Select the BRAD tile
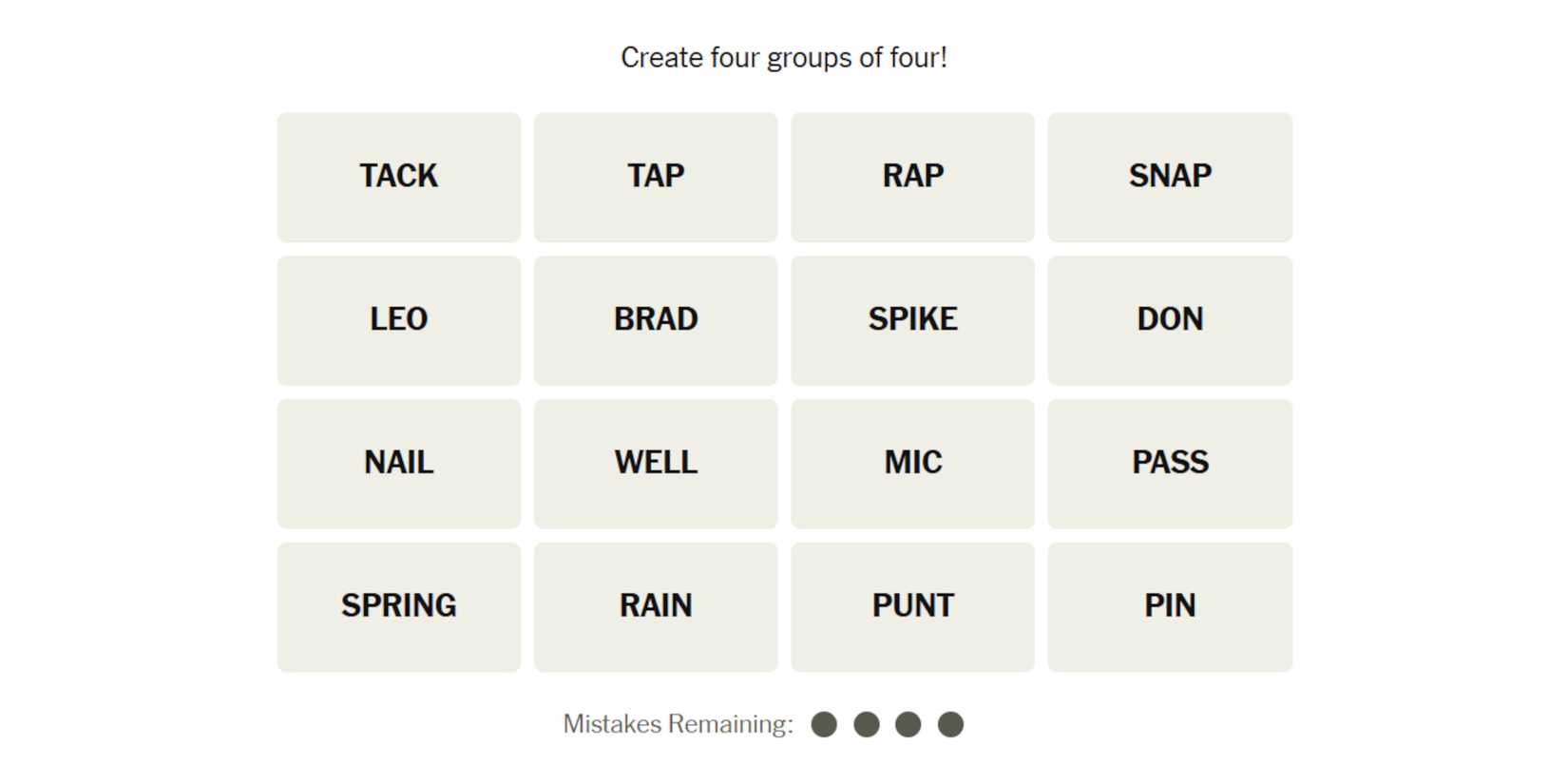 pos(655,320)
